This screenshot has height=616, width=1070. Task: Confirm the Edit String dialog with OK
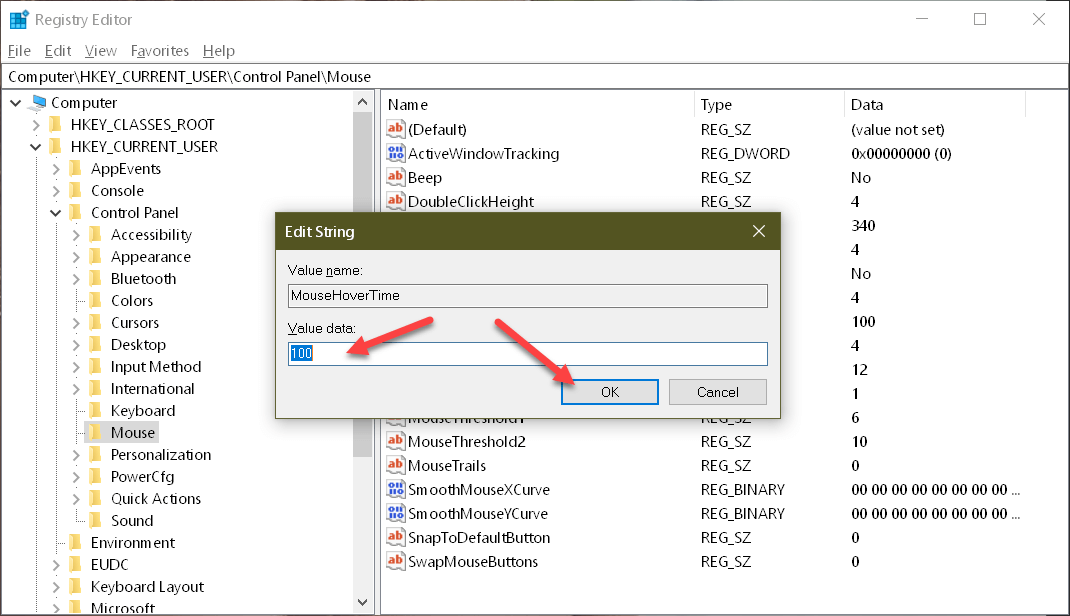click(x=609, y=392)
